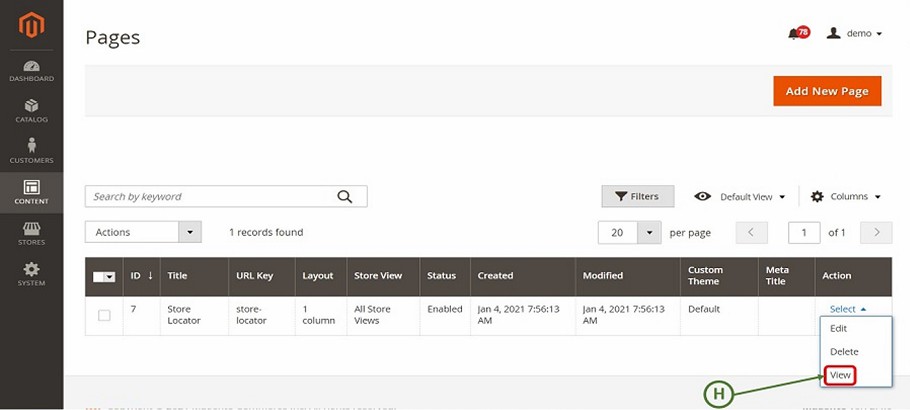This screenshot has width=910, height=410.
Task: Open the System sidebar section
Action: (31, 274)
